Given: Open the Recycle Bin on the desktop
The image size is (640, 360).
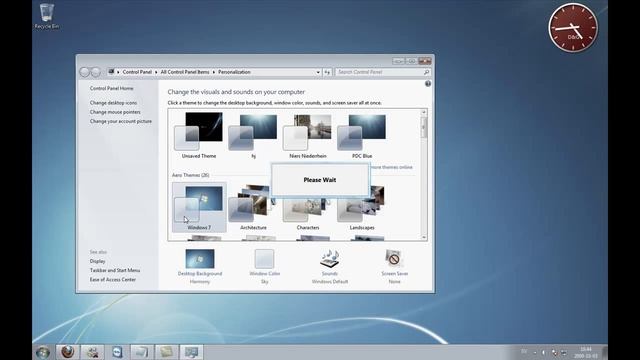Looking at the screenshot, I should [x=47, y=16].
